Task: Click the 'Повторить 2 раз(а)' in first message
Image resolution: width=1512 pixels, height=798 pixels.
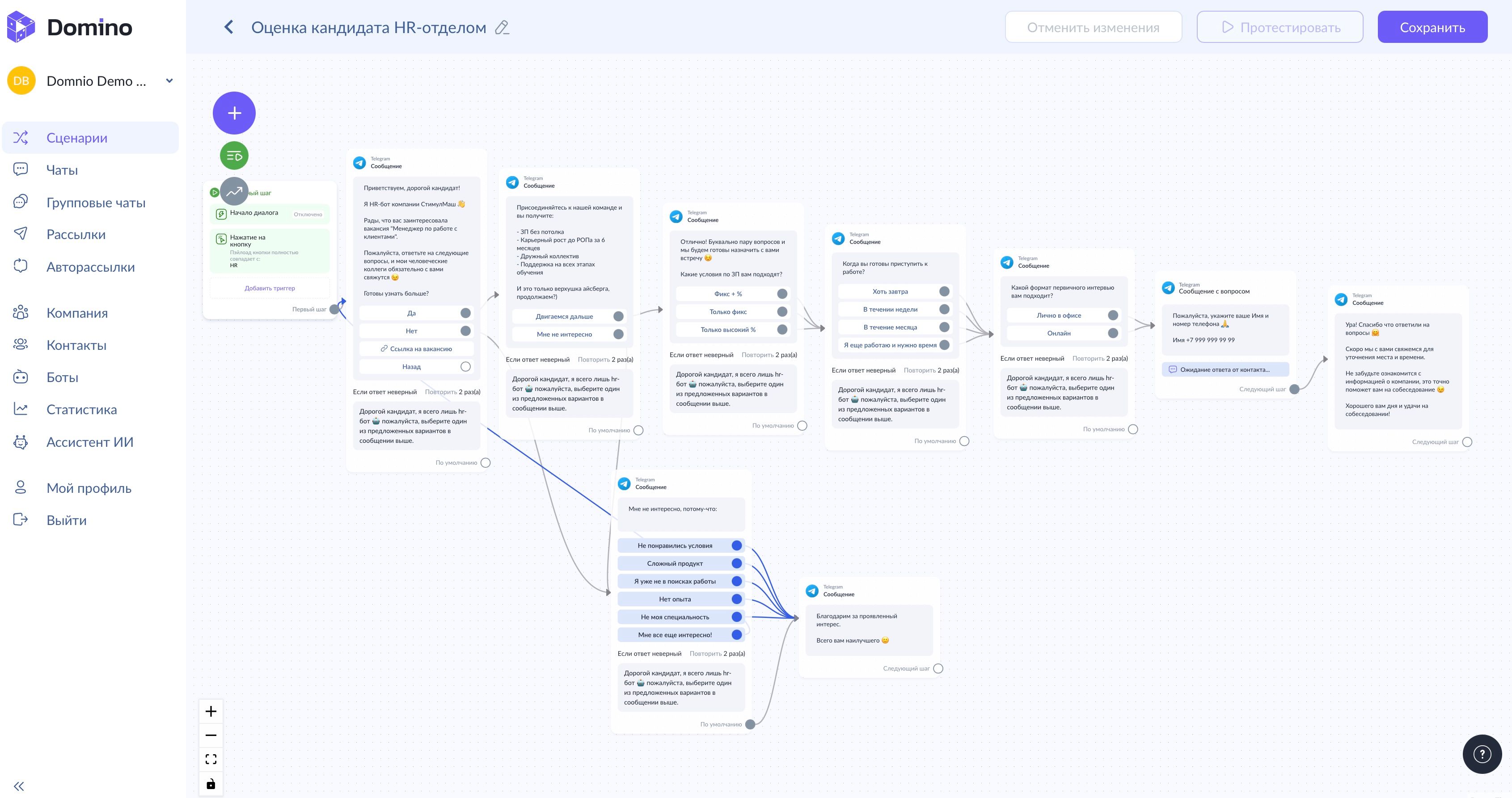Action: [x=452, y=392]
